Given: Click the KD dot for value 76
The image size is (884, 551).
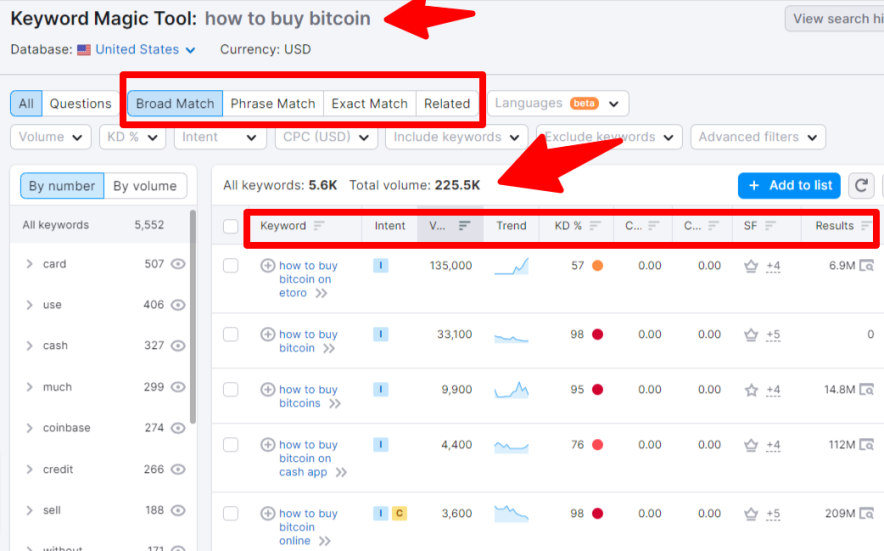Looking at the screenshot, I should tap(598, 445).
